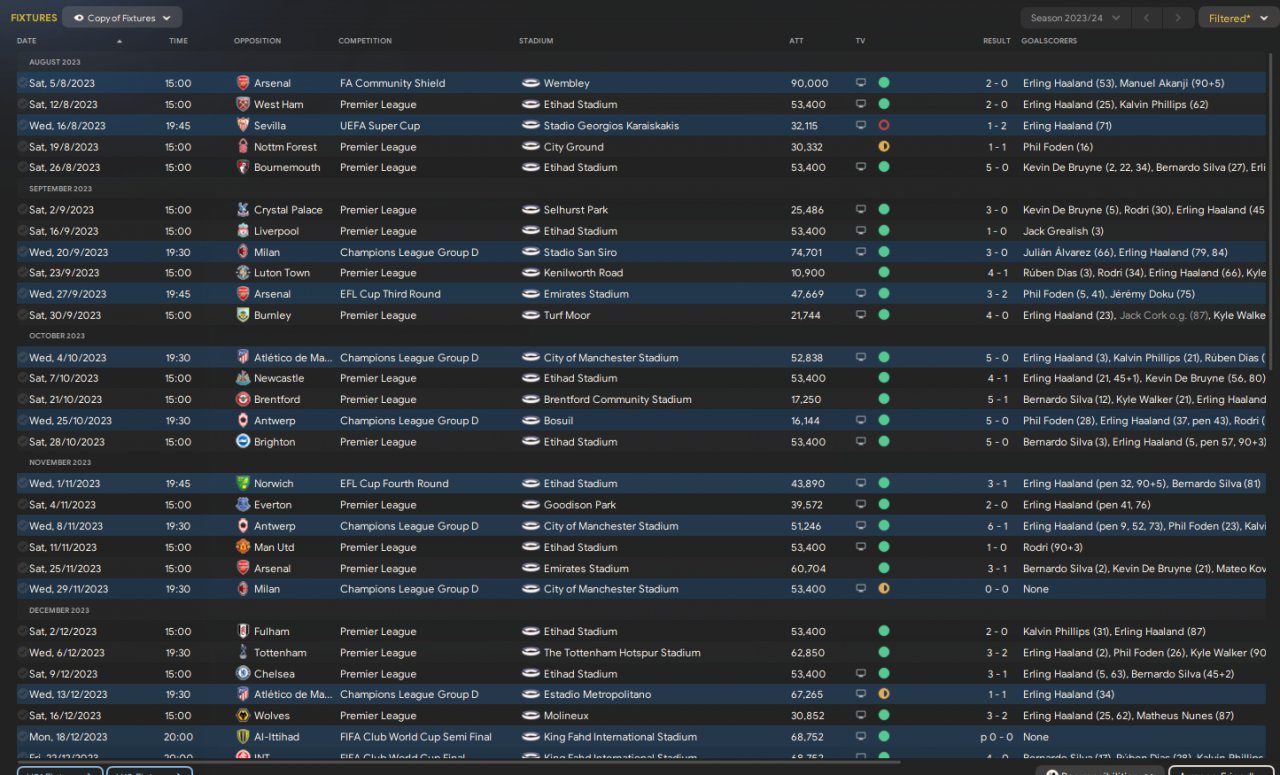Select the EFL Cup Fourth Round competition
The width and height of the screenshot is (1280, 775).
tap(394, 484)
